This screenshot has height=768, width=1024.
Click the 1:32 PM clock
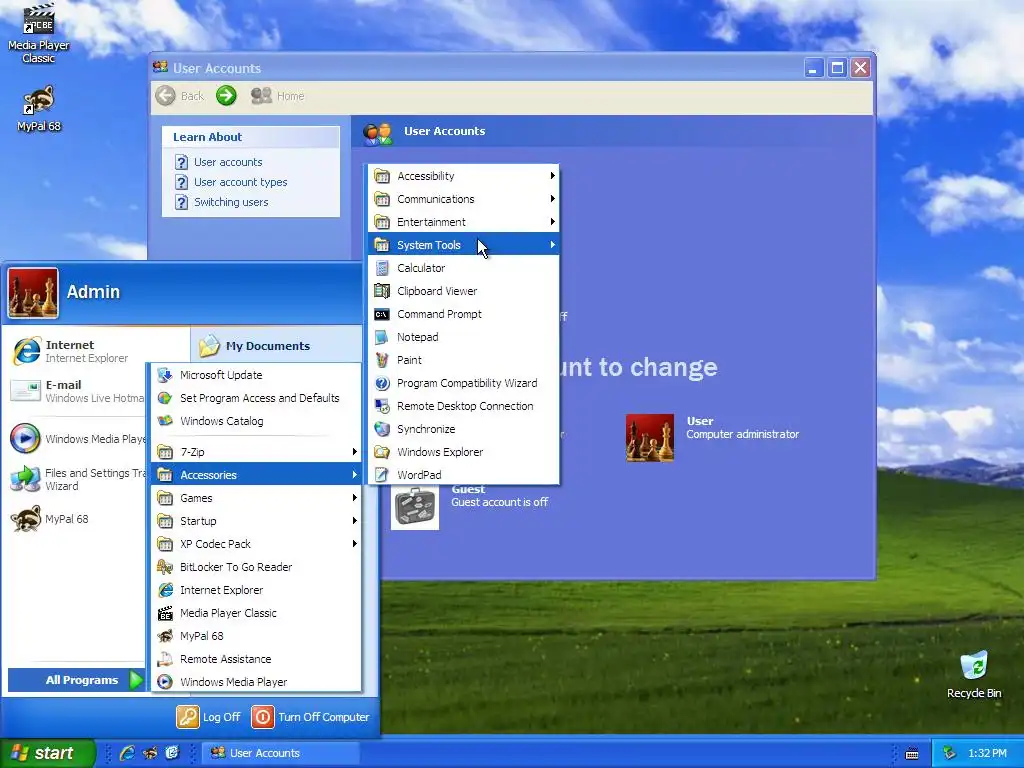point(987,753)
